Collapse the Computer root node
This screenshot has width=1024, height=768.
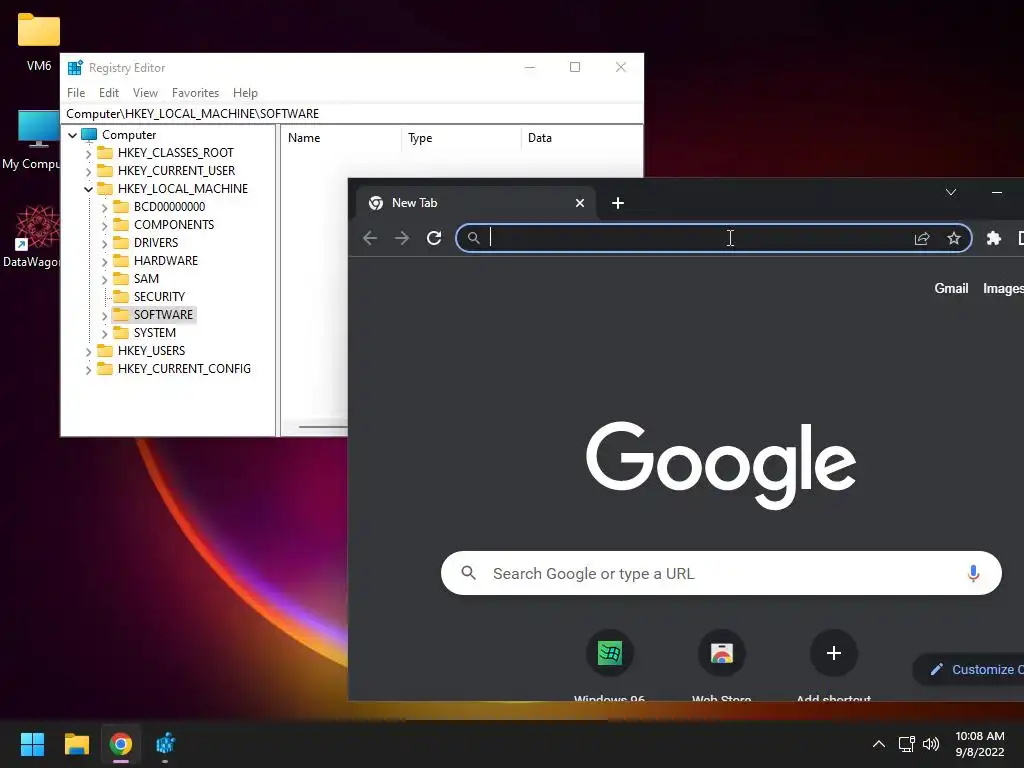[x=72, y=135]
